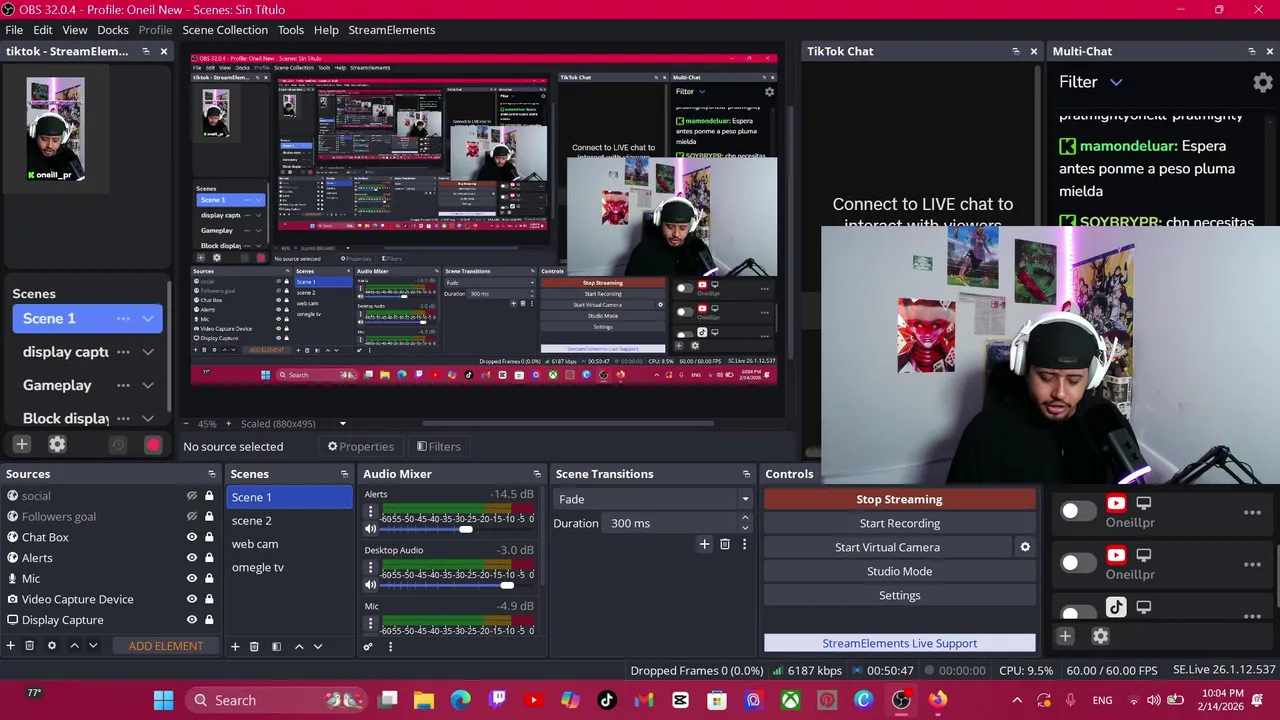
Task: Open TikTok app from the Windows taskbar
Action: click(x=607, y=700)
